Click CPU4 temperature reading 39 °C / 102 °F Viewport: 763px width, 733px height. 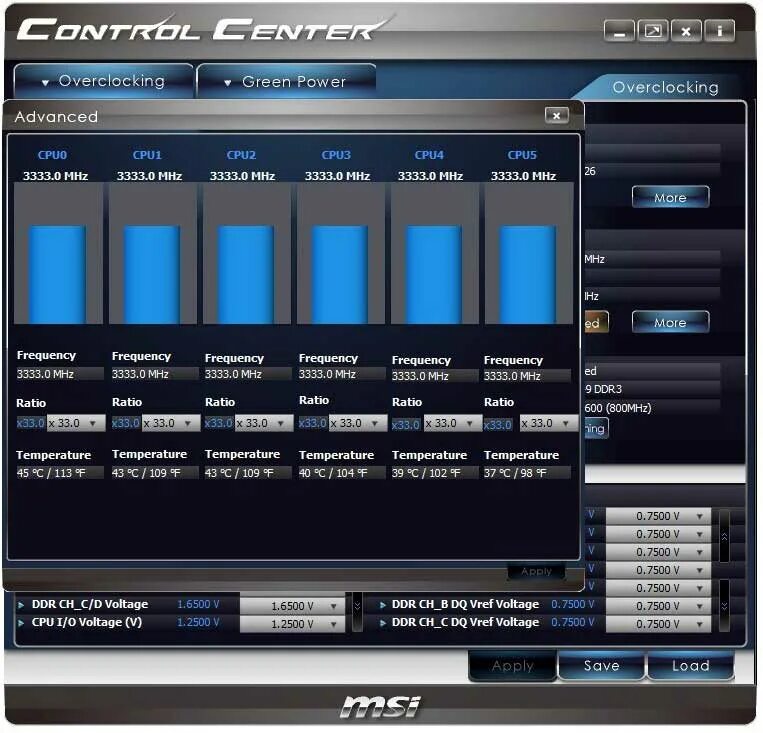(x=435, y=473)
